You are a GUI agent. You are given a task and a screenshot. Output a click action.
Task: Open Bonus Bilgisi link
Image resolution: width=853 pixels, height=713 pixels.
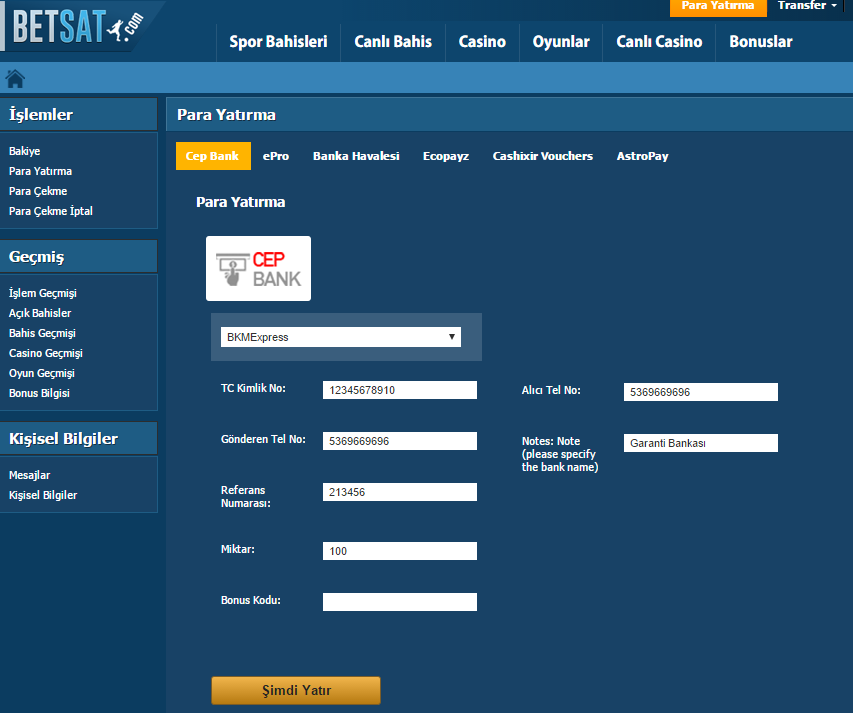(39, 393)
